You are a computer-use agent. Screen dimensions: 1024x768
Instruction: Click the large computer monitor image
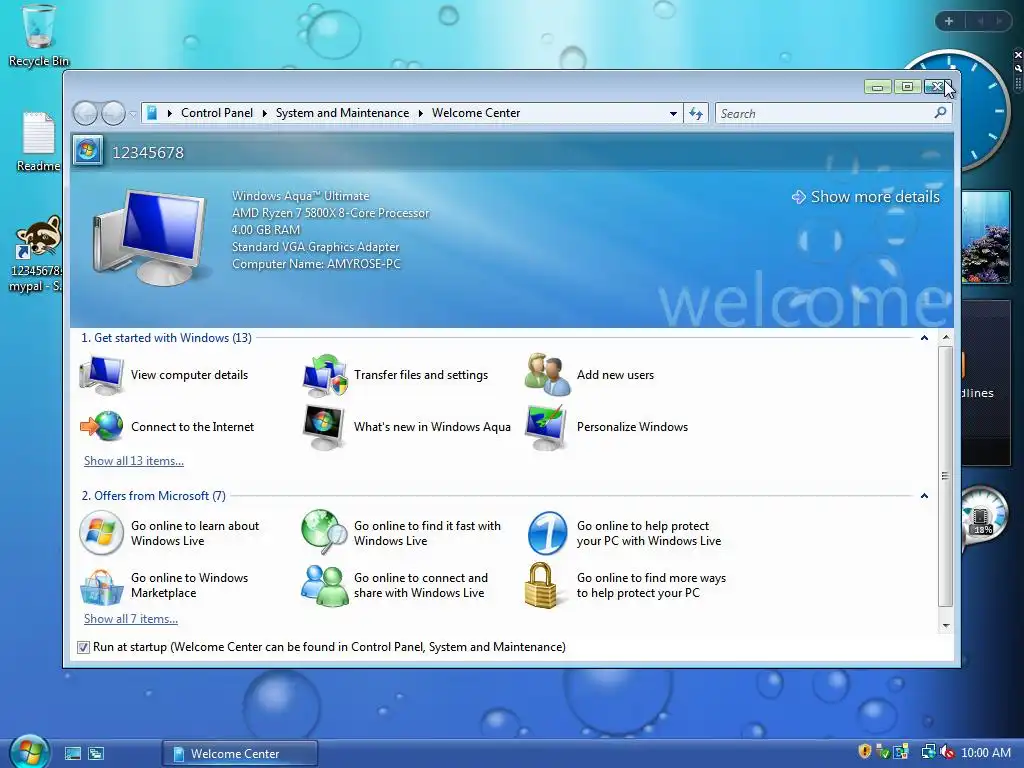coord(151,237)
